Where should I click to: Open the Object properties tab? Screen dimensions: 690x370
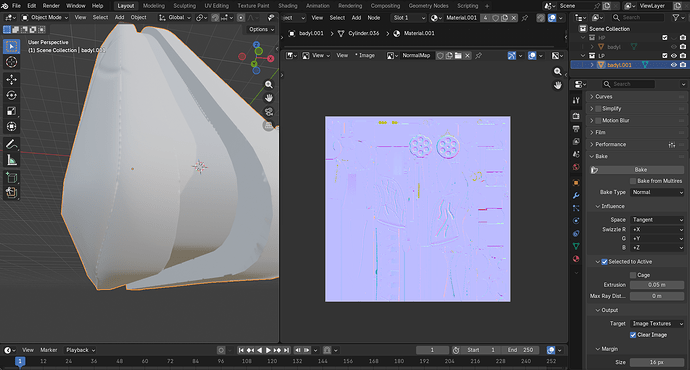576,183
